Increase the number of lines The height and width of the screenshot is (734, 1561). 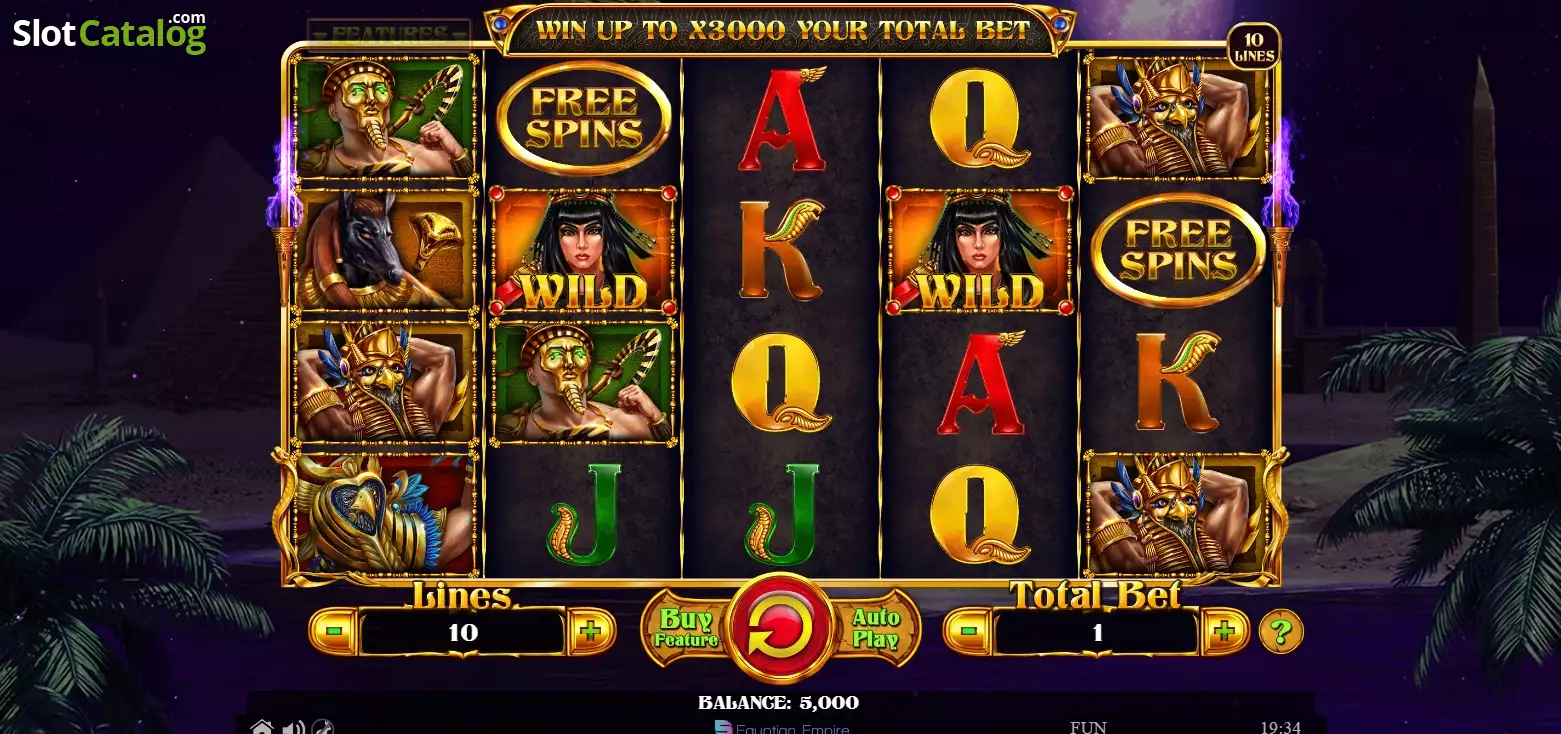pyautogui.click(x=591, y=632)
